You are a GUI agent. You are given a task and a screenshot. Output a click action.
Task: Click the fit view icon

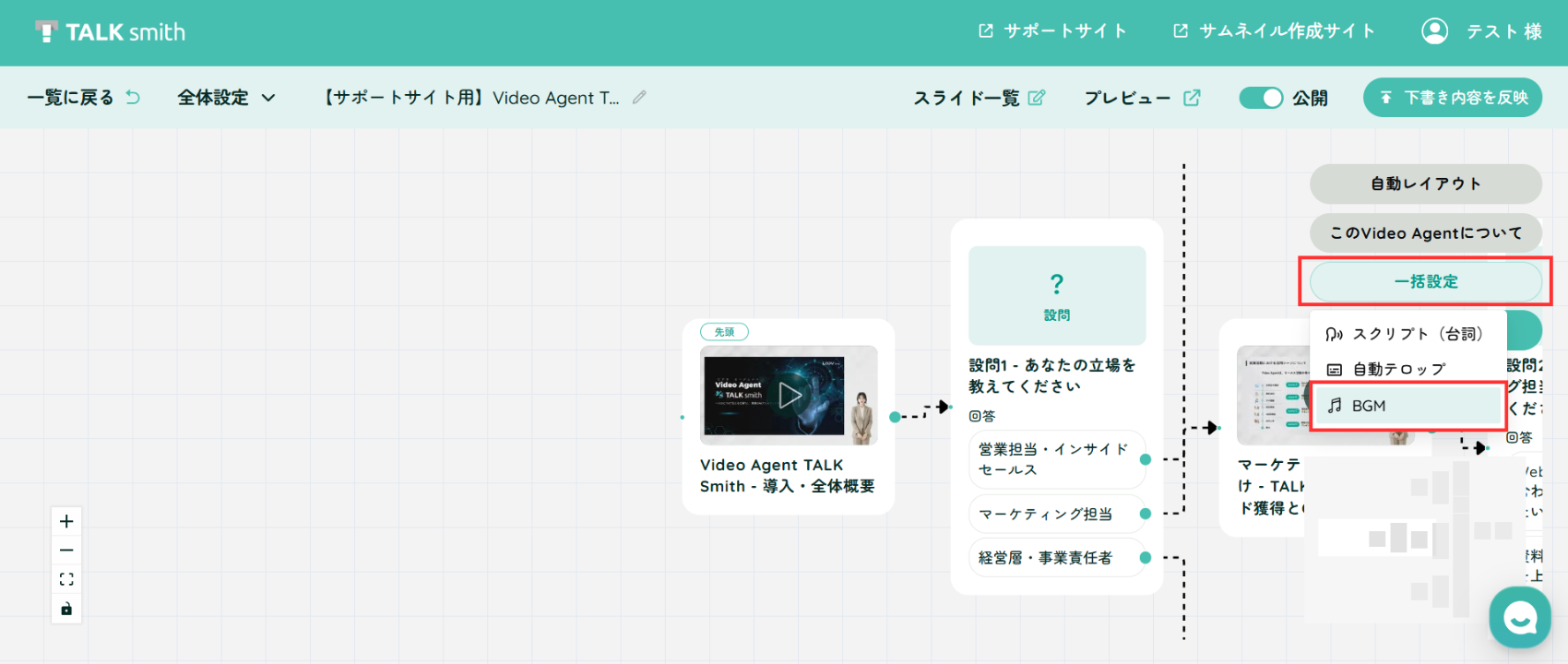coord(66,579)
